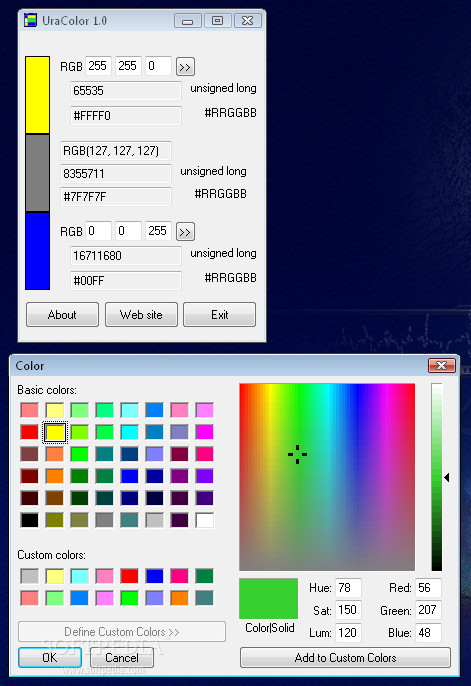The width and height of the screenshot is (471, 686).
Task: Click the blue-row field showing 255
Action: pos(158,231)
